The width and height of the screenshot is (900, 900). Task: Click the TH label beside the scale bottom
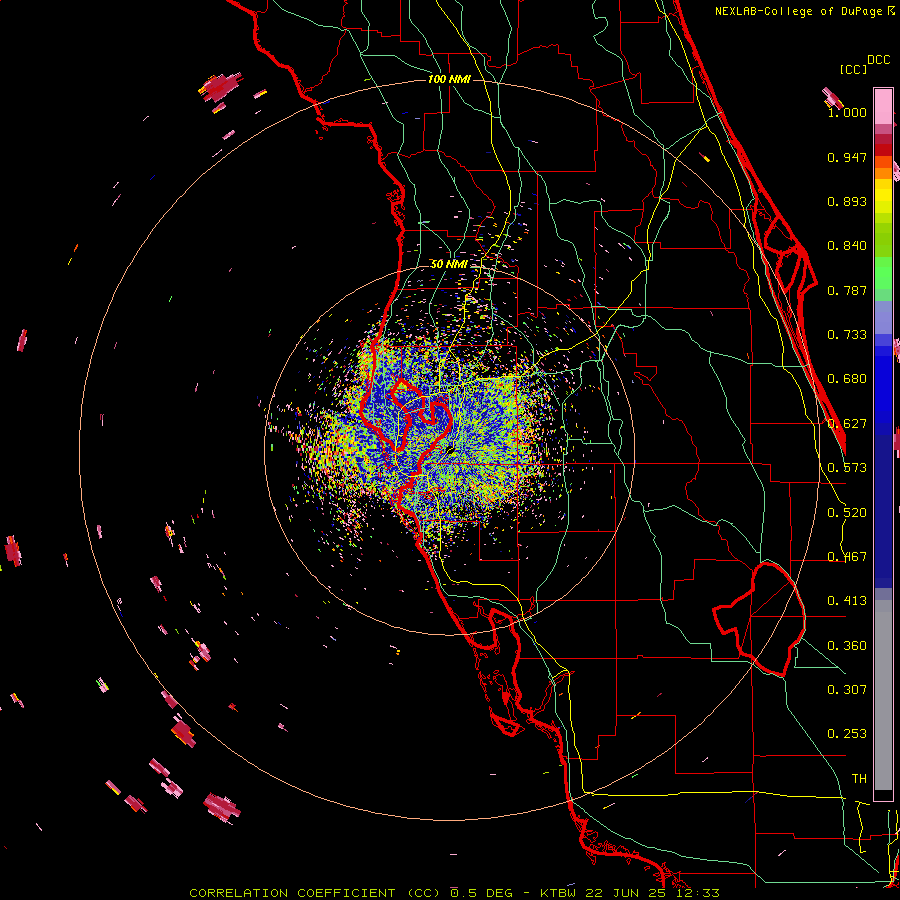(859, 779)
